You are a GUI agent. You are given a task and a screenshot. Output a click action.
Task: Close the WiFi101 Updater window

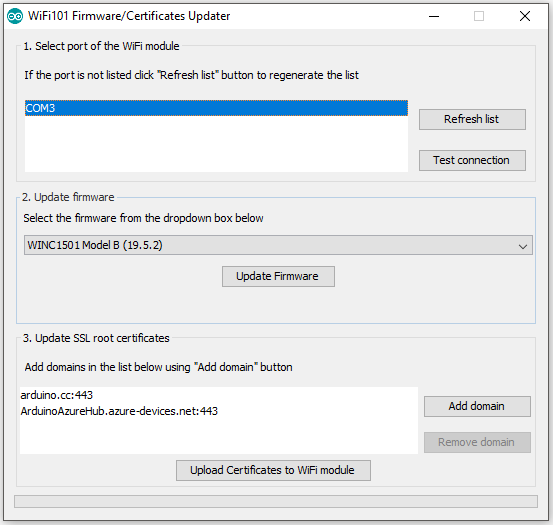click(x=525, y=16)
